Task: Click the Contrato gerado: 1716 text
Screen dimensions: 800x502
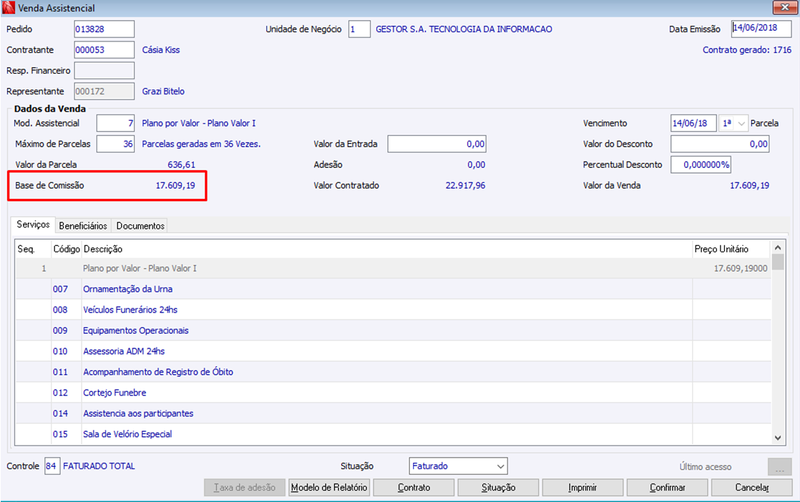Action: [747, 50]
